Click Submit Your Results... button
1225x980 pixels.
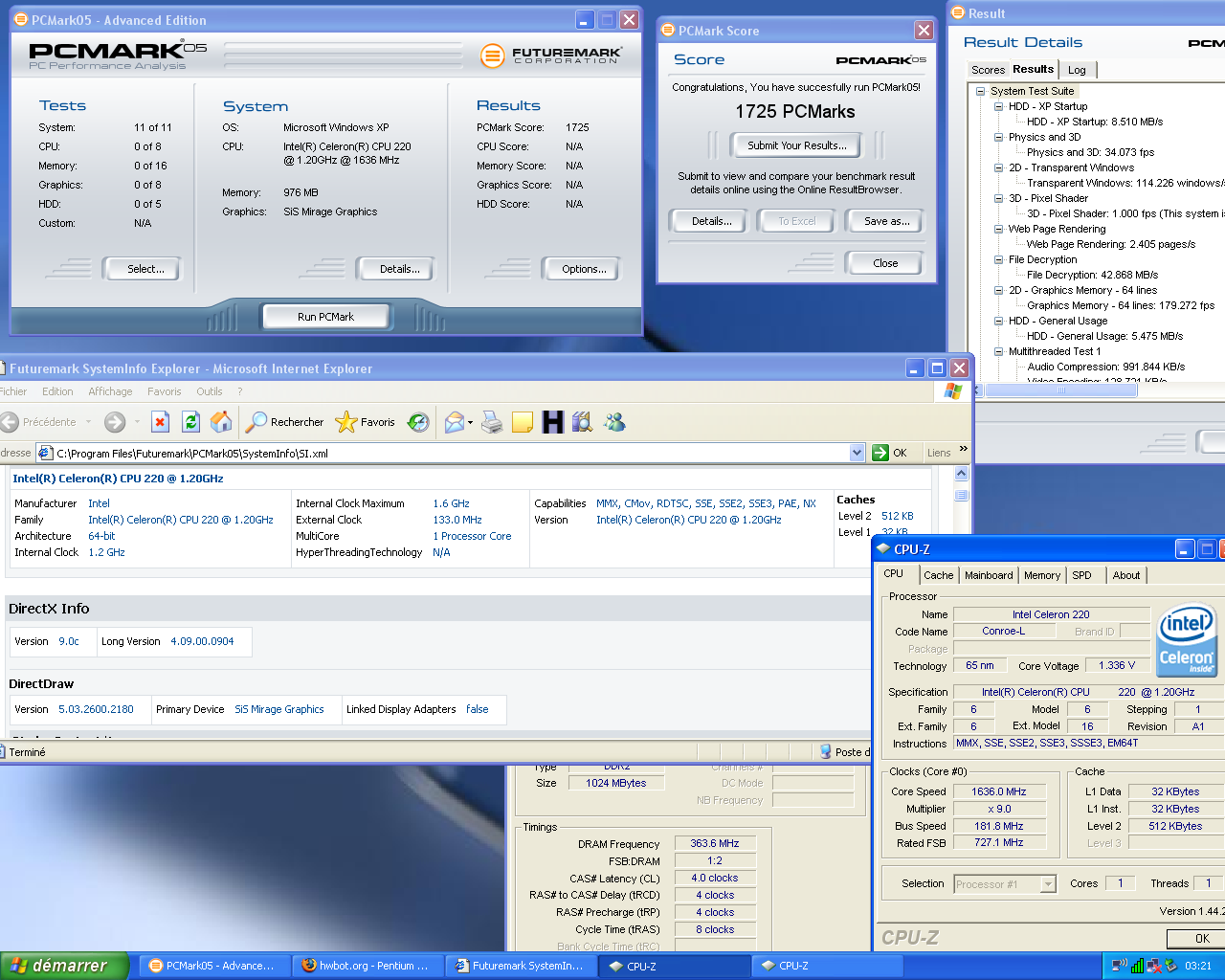click(796, 145)
